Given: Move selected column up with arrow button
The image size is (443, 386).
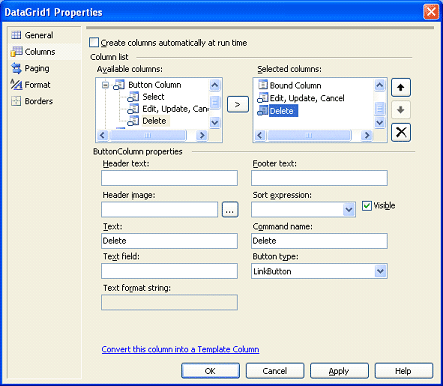Looking at the screenshot, I should pyautogui.click(x=401, y=87).
